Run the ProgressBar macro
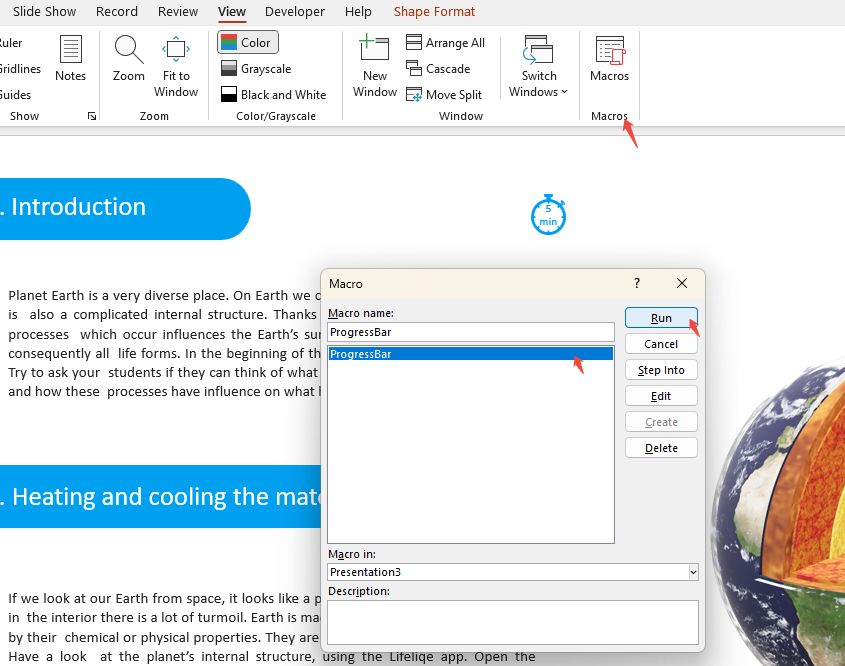 [x=661, y=317]
